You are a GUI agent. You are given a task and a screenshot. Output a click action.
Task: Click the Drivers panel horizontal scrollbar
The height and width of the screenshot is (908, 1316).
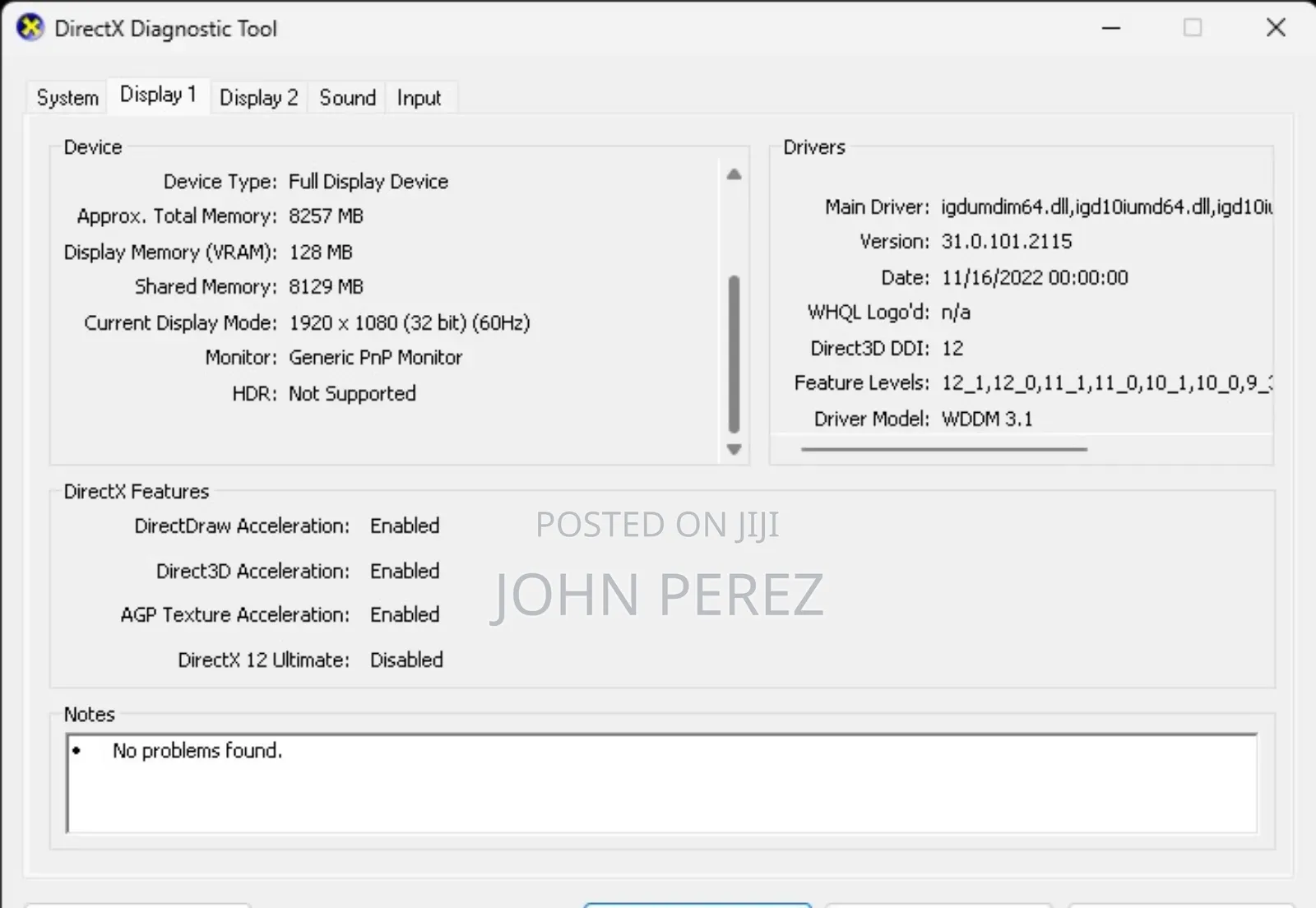tap(944, 449)
